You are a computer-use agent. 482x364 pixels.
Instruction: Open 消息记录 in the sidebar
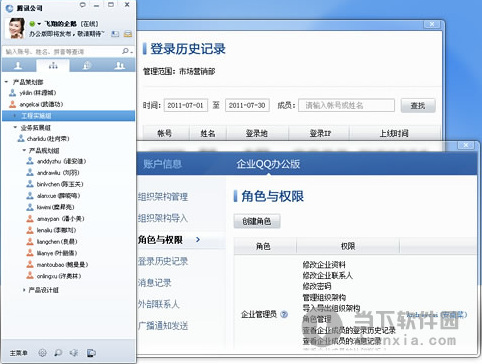pyautogui.click(x=155, y=283)
